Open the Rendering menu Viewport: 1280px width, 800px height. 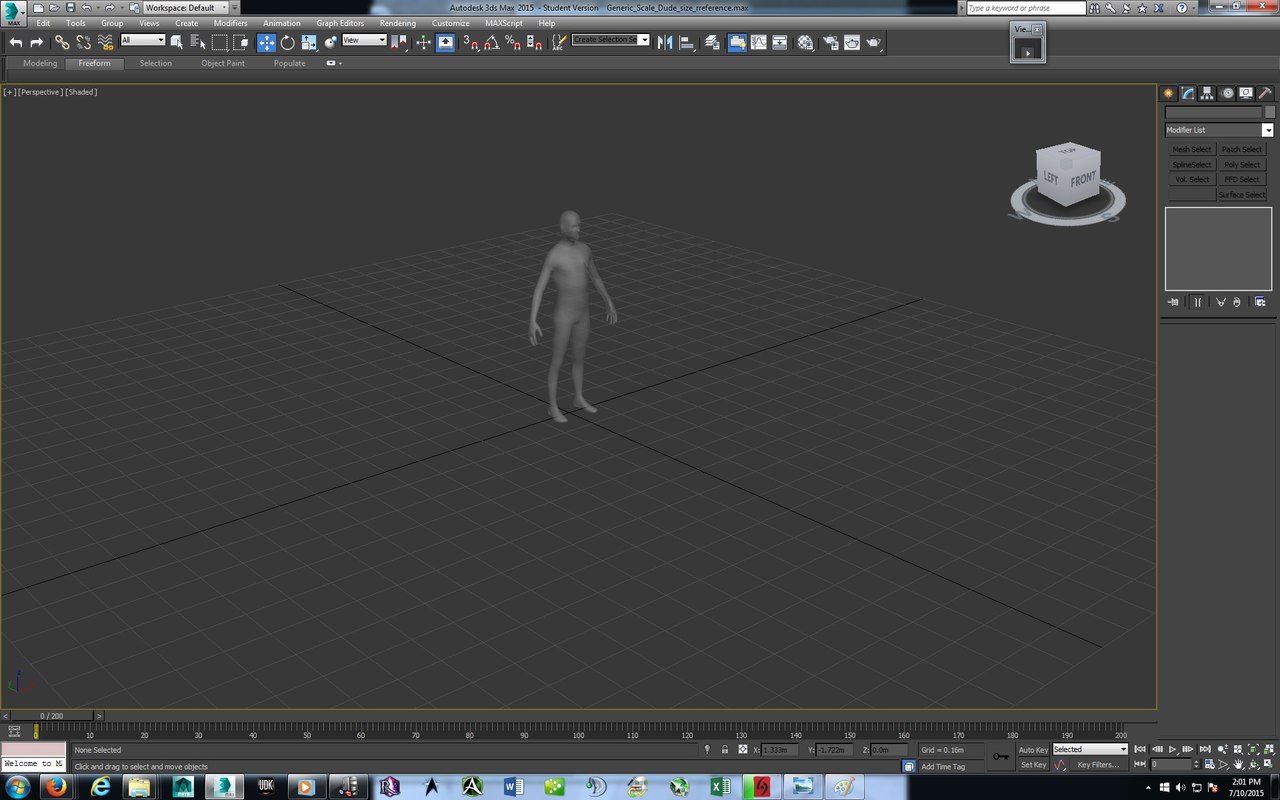[x=398, y=23]
